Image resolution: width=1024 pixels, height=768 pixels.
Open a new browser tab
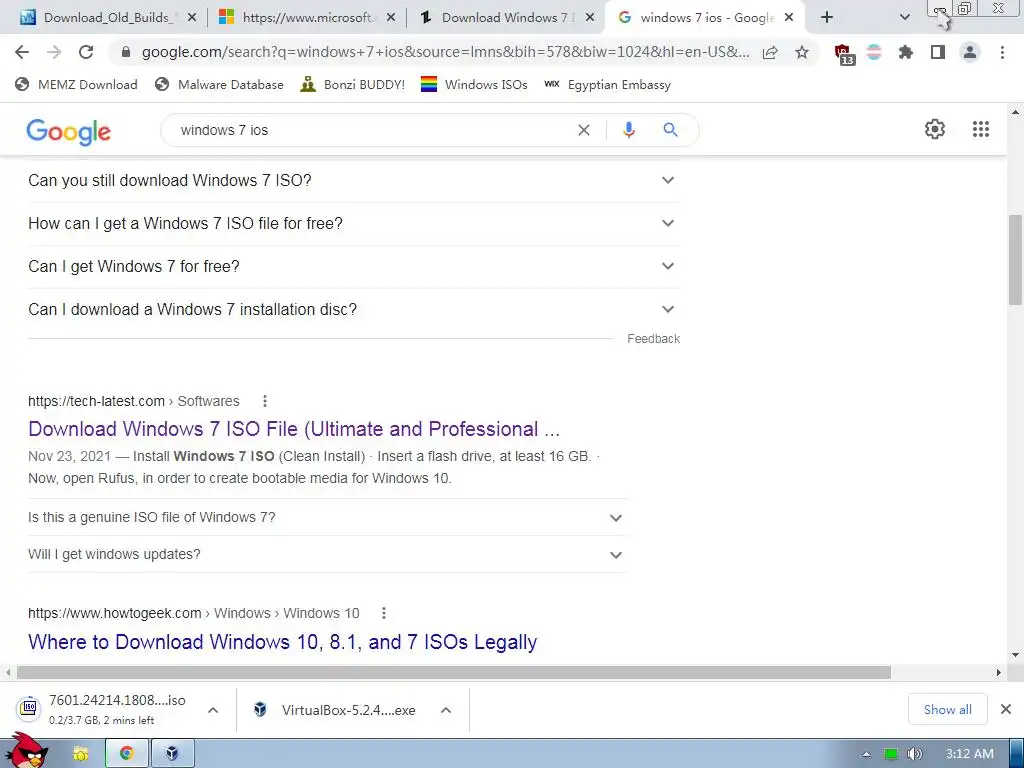point(827,18)
